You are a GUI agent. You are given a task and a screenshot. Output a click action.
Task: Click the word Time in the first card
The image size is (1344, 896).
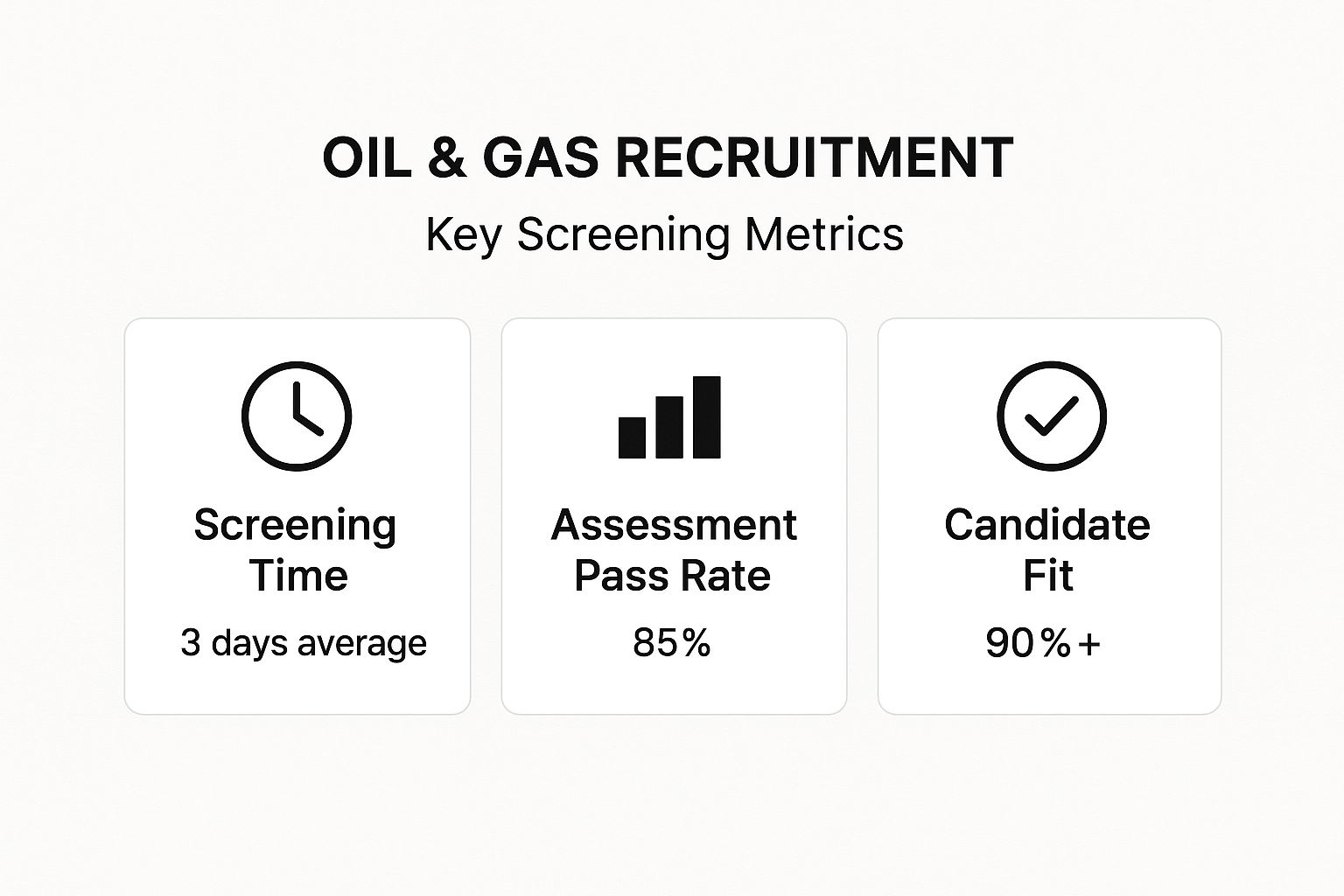(x=298, y=576)
